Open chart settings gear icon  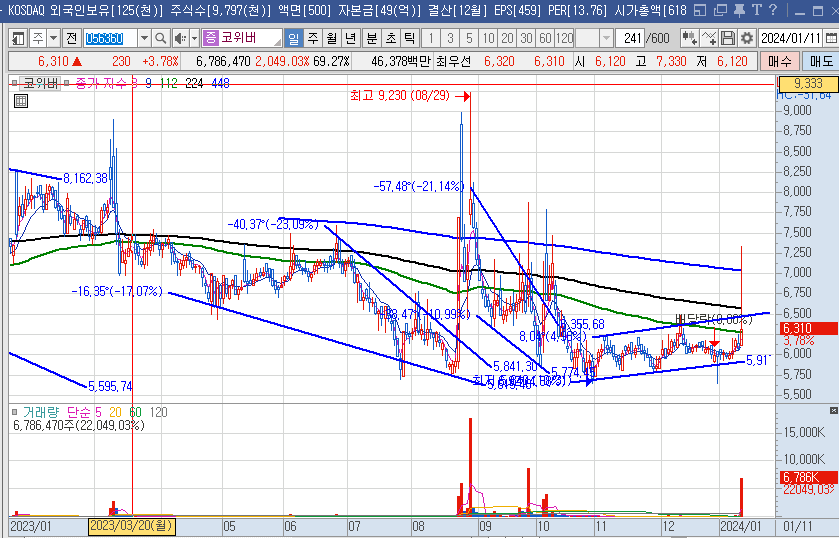pos(747,38)
